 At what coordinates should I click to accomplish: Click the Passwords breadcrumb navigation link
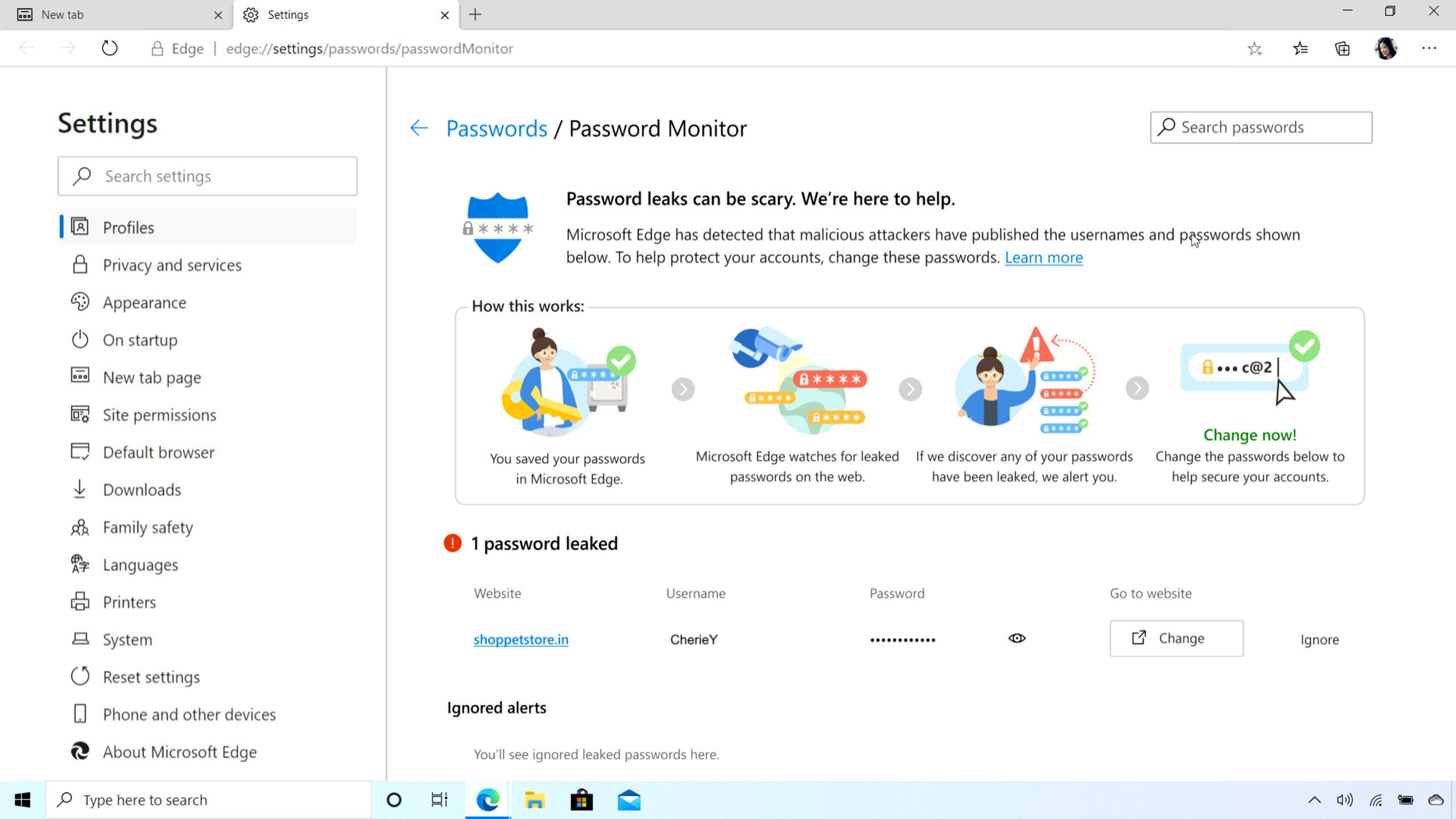click(x=497, y=128)
